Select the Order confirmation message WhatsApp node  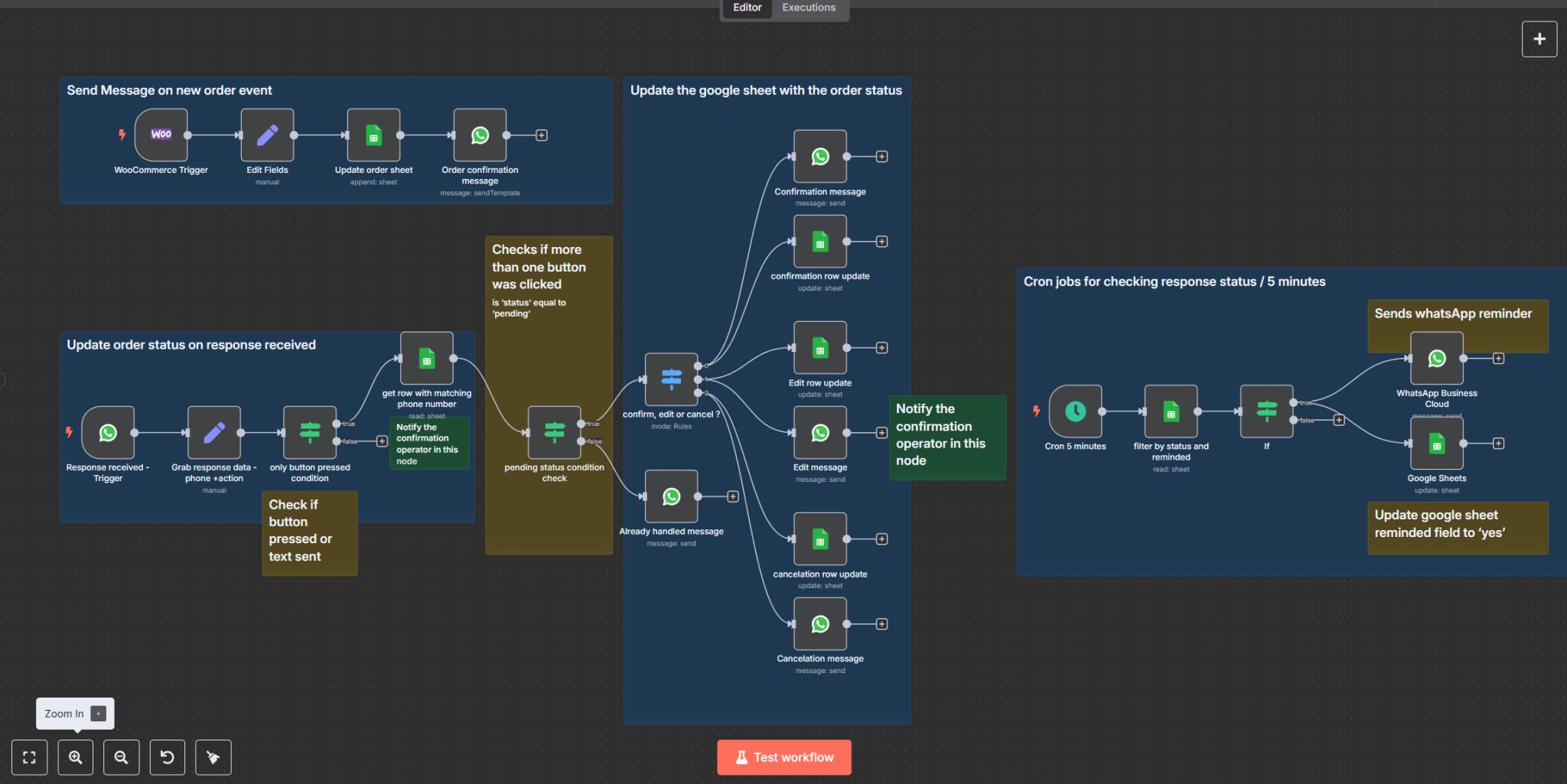[x=480, y=135]
